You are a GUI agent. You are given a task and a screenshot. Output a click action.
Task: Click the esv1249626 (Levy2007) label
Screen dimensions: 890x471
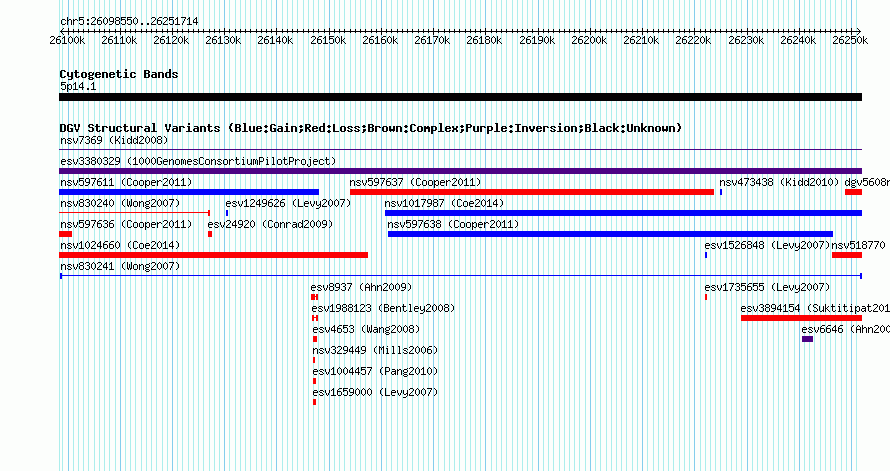coord(288,203)
